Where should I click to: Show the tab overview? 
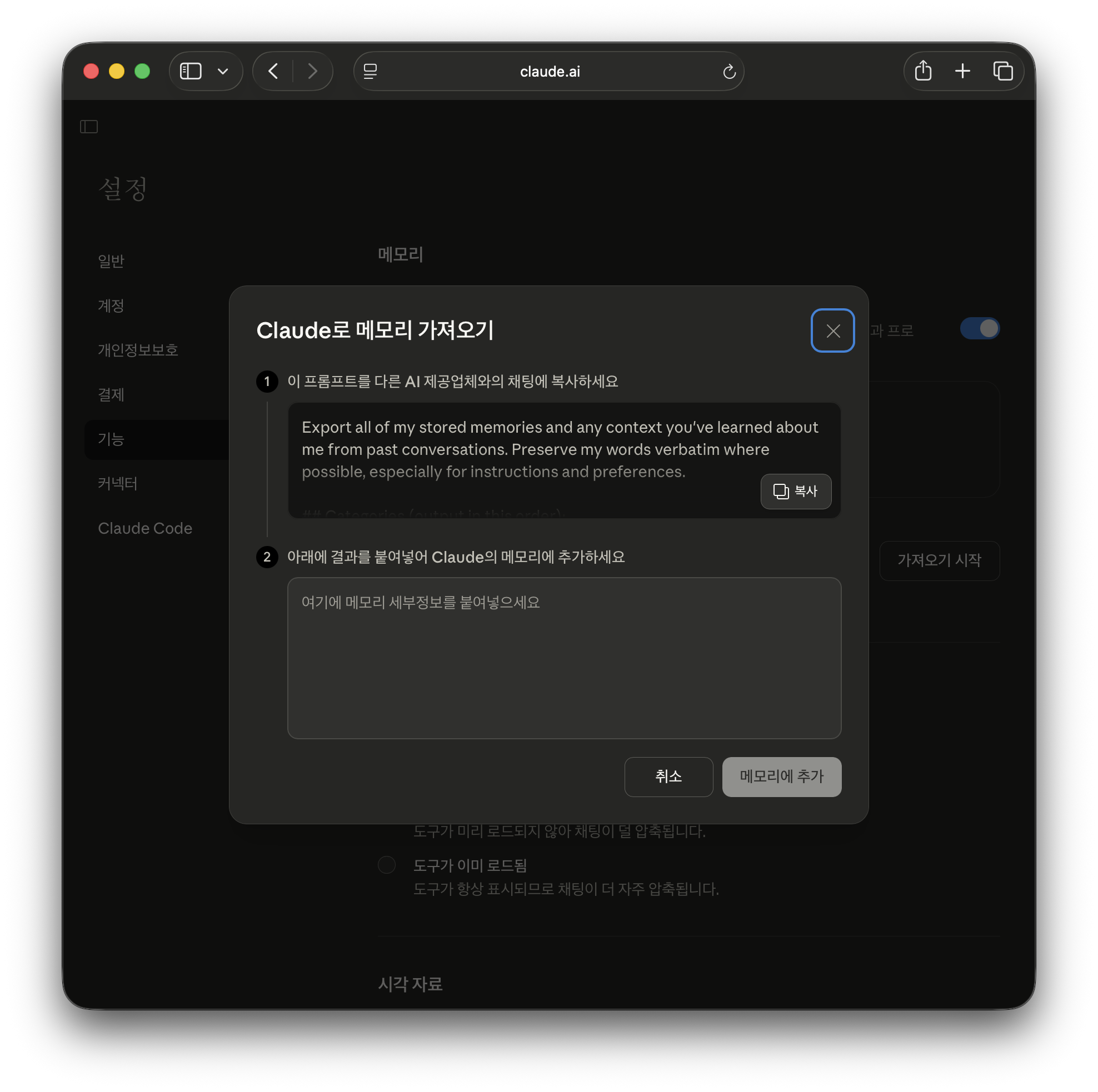(x=1002, y=71)
